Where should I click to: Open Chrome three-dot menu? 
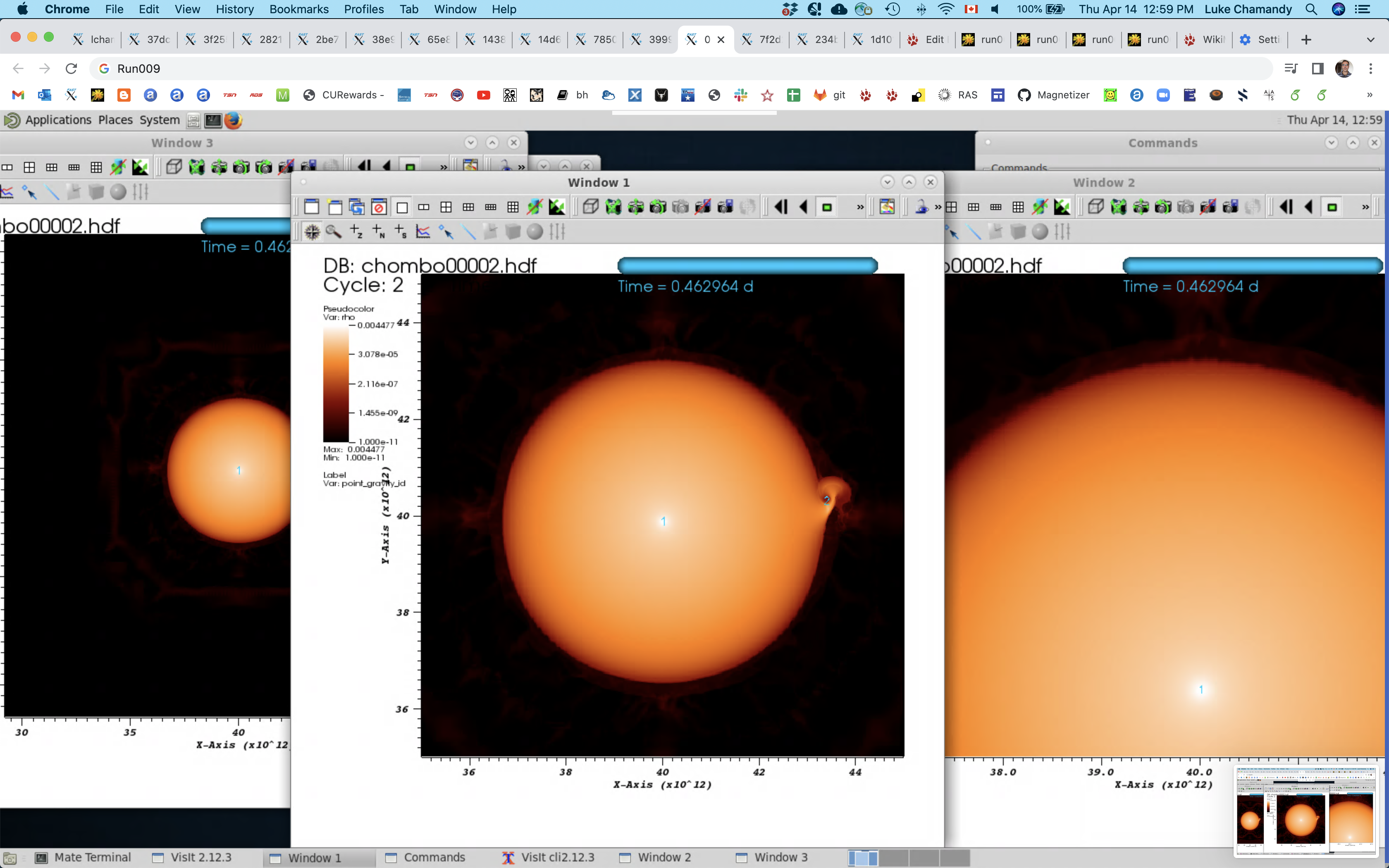click(1371, 69)
